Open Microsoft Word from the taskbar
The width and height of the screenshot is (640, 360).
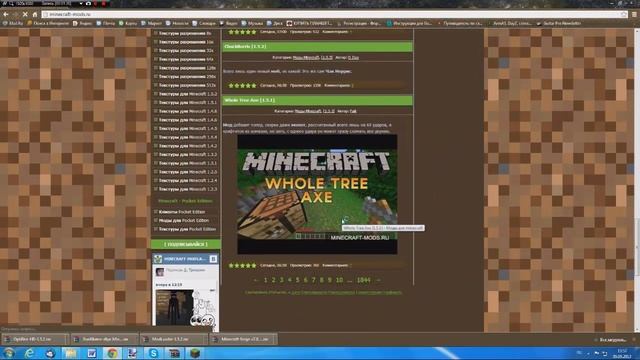(91, 353)
